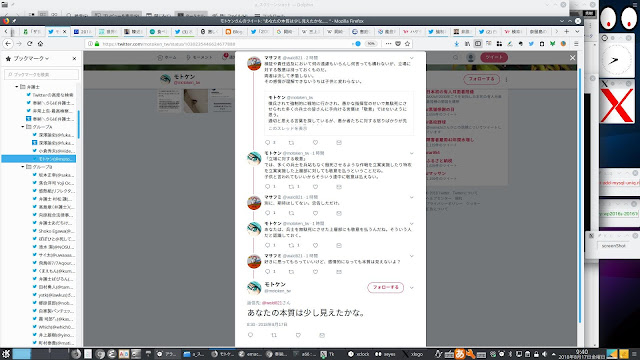Viewport: 640px width, 360px height.
Task: Bookmark this page with the star icon
Action: 407,44
